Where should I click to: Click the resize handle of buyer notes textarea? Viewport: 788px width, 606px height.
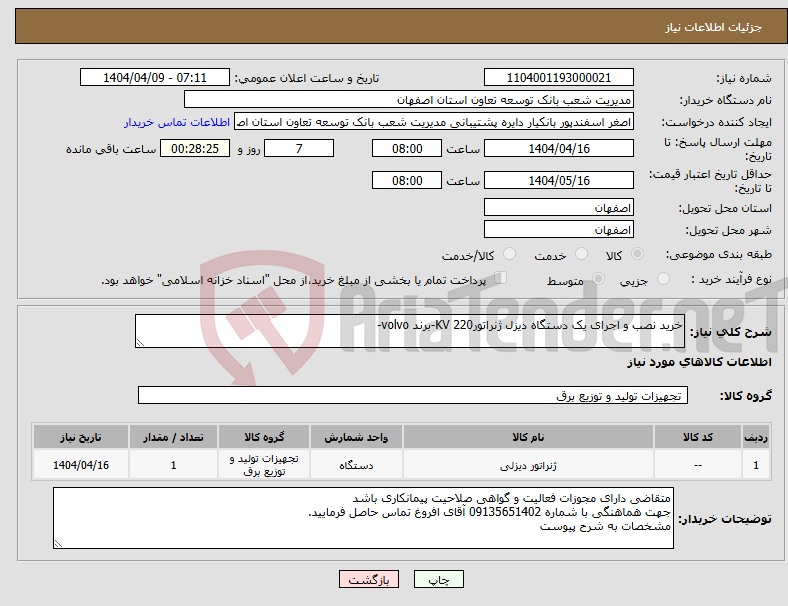pos(58,543)
